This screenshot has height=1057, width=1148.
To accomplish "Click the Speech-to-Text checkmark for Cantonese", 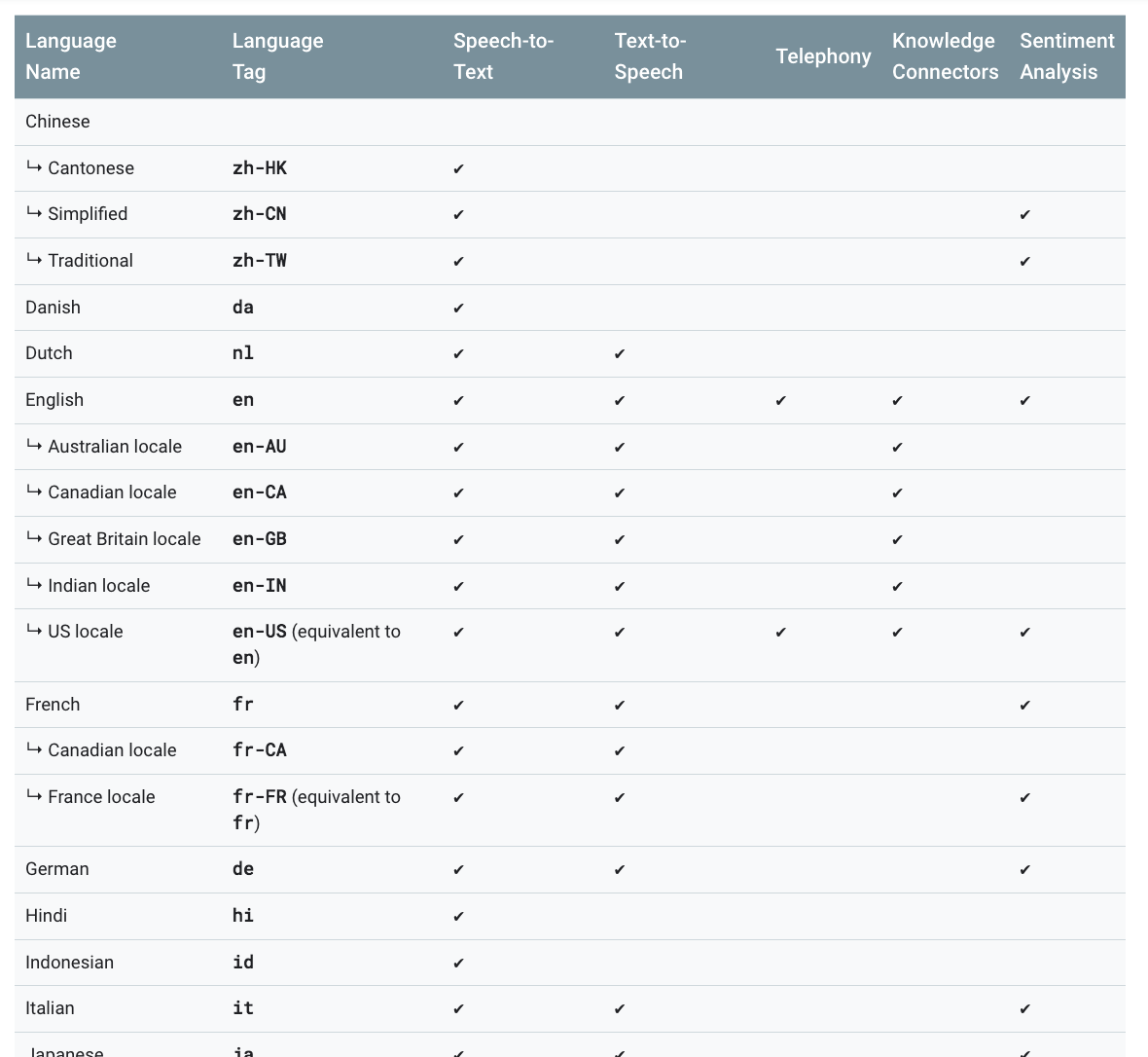I will (x=457, y=167).
